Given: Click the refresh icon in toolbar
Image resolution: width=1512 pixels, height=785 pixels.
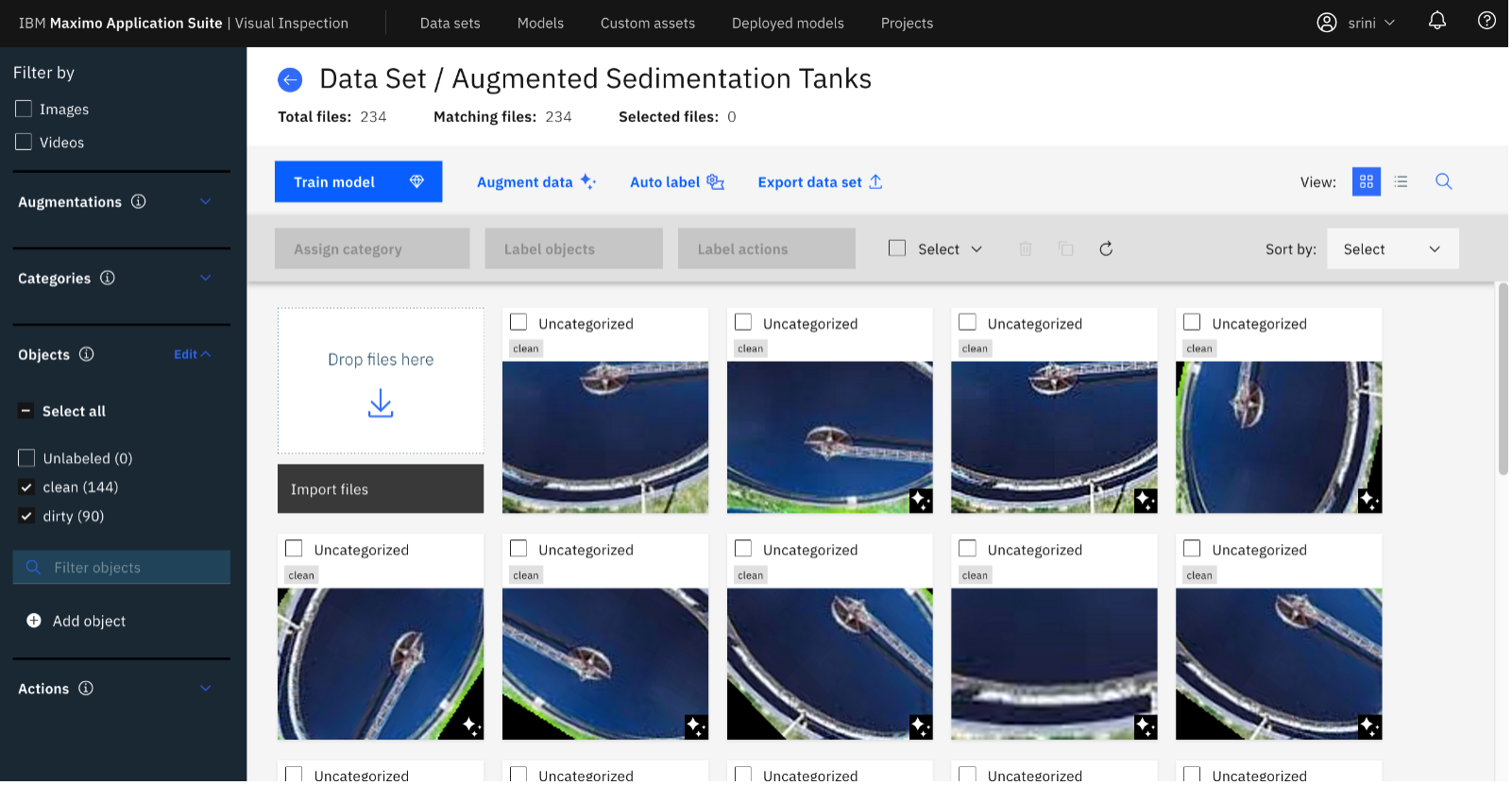Looking at the screenshot, I should (1106, 248).
